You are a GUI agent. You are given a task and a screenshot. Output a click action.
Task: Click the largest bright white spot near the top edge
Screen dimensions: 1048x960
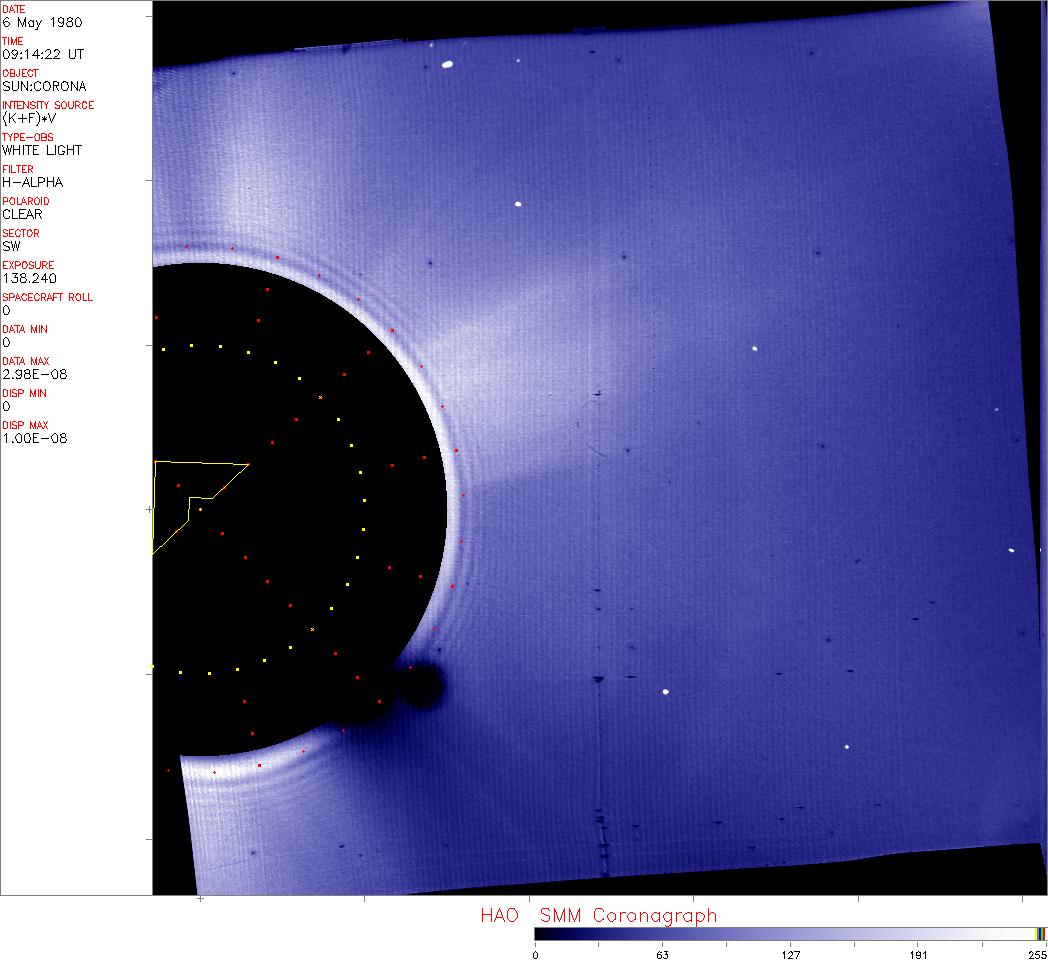point(447,66)
